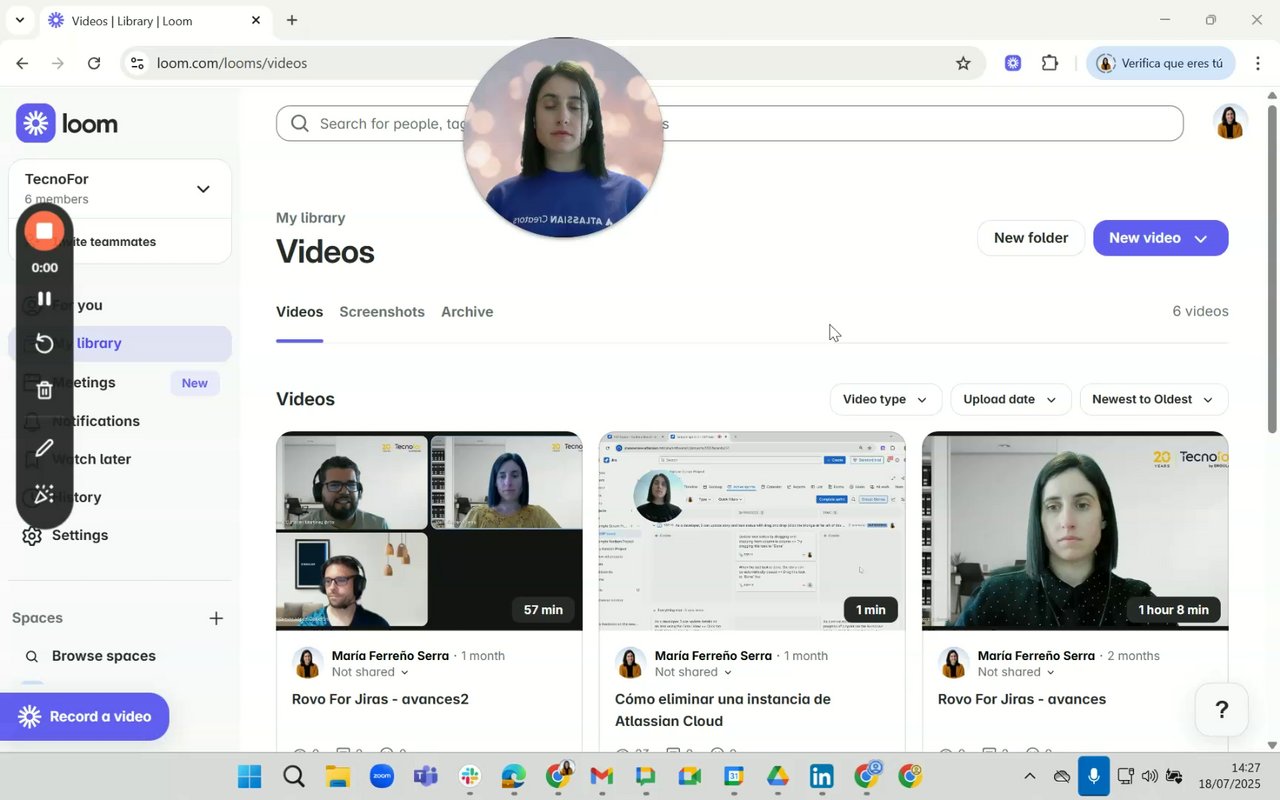This screenshot has height=800, width=1280.
Task: Open a new browser tab
Action: (292, 20)
